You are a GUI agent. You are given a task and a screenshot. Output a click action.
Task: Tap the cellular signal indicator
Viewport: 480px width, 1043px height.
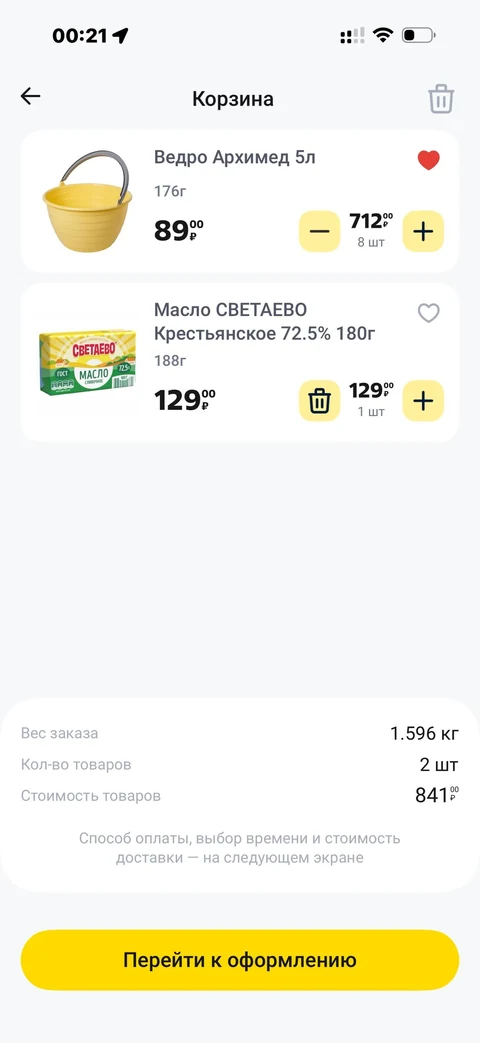[x=352, y=35]
